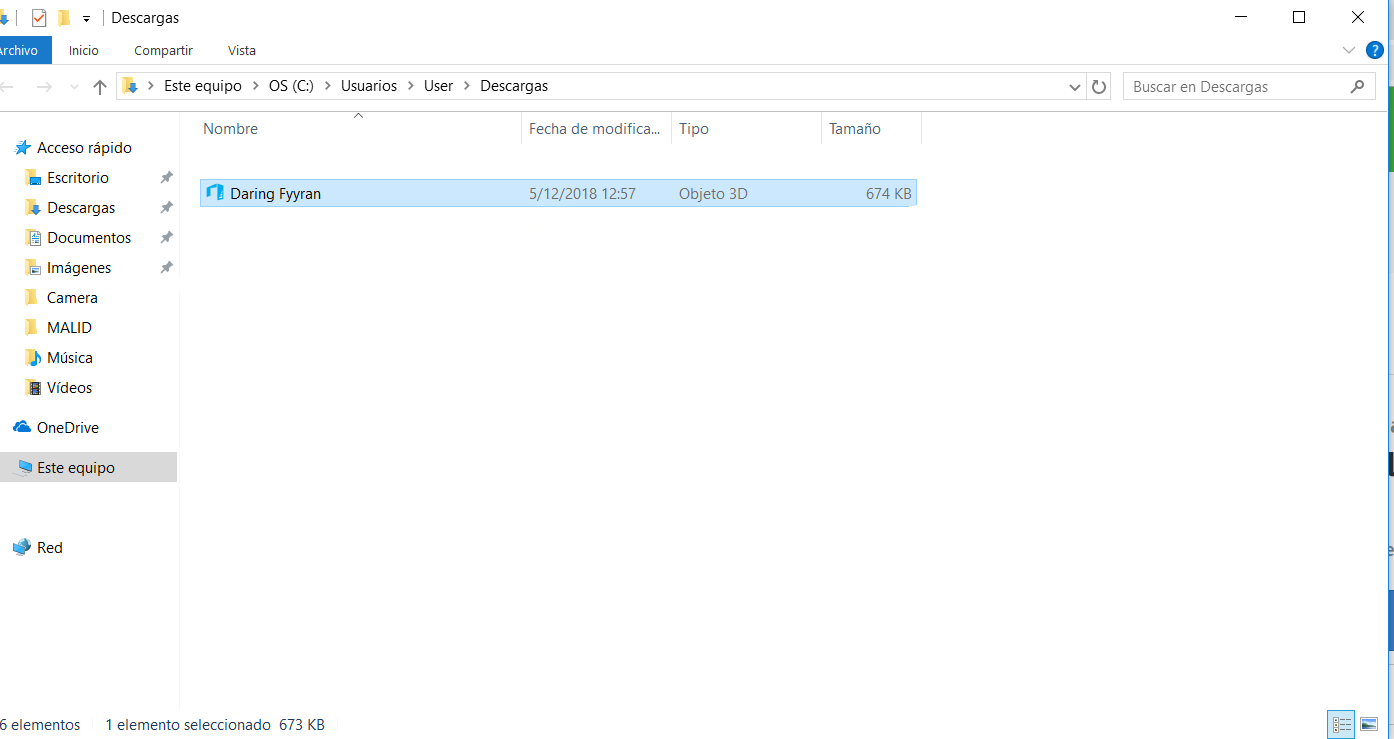Click the Acceso rápido star icon
1394x739 pixels.
22,148
